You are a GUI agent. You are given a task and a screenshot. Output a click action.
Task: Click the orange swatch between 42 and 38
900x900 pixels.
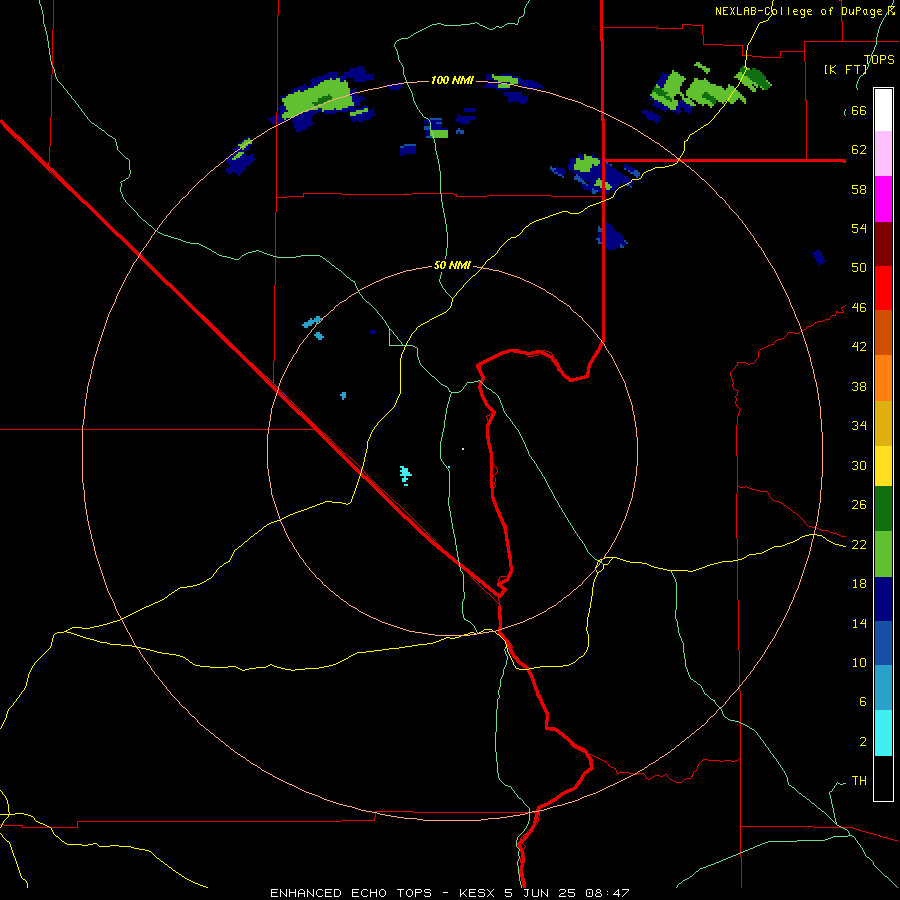[883, 378]
